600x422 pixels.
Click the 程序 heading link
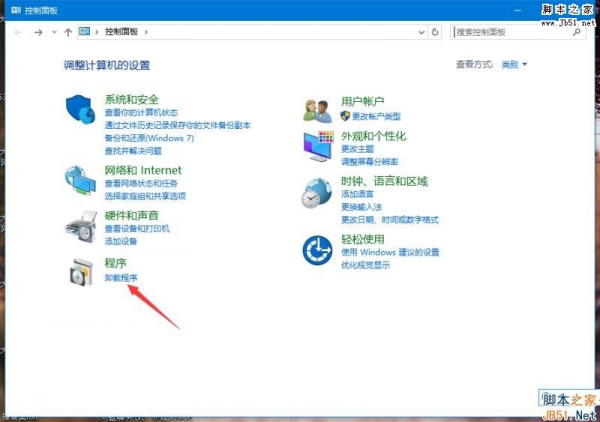(115, 263)
